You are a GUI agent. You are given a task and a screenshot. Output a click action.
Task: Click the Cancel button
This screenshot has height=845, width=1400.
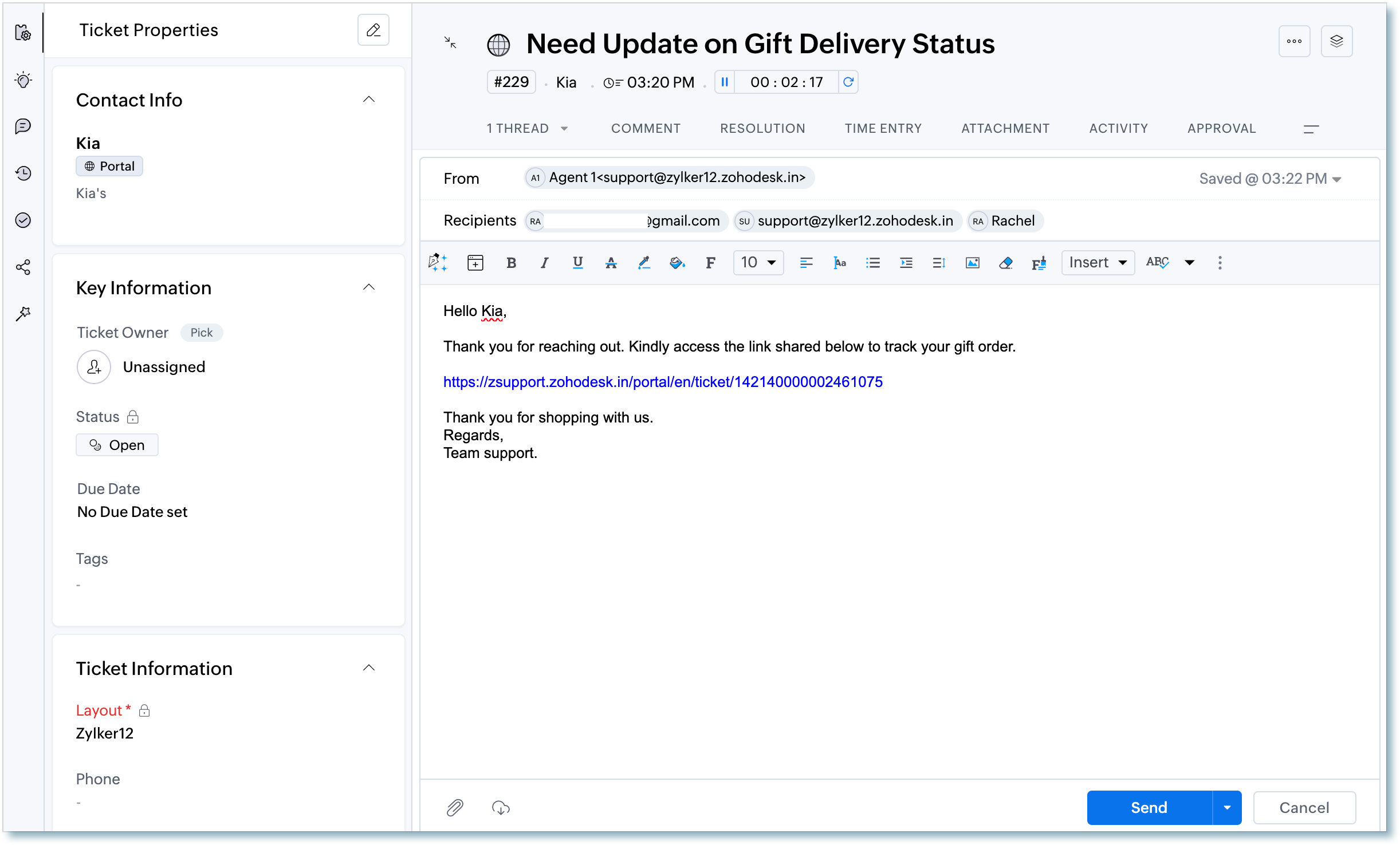pyautogui.click(x=1304, y=808)
